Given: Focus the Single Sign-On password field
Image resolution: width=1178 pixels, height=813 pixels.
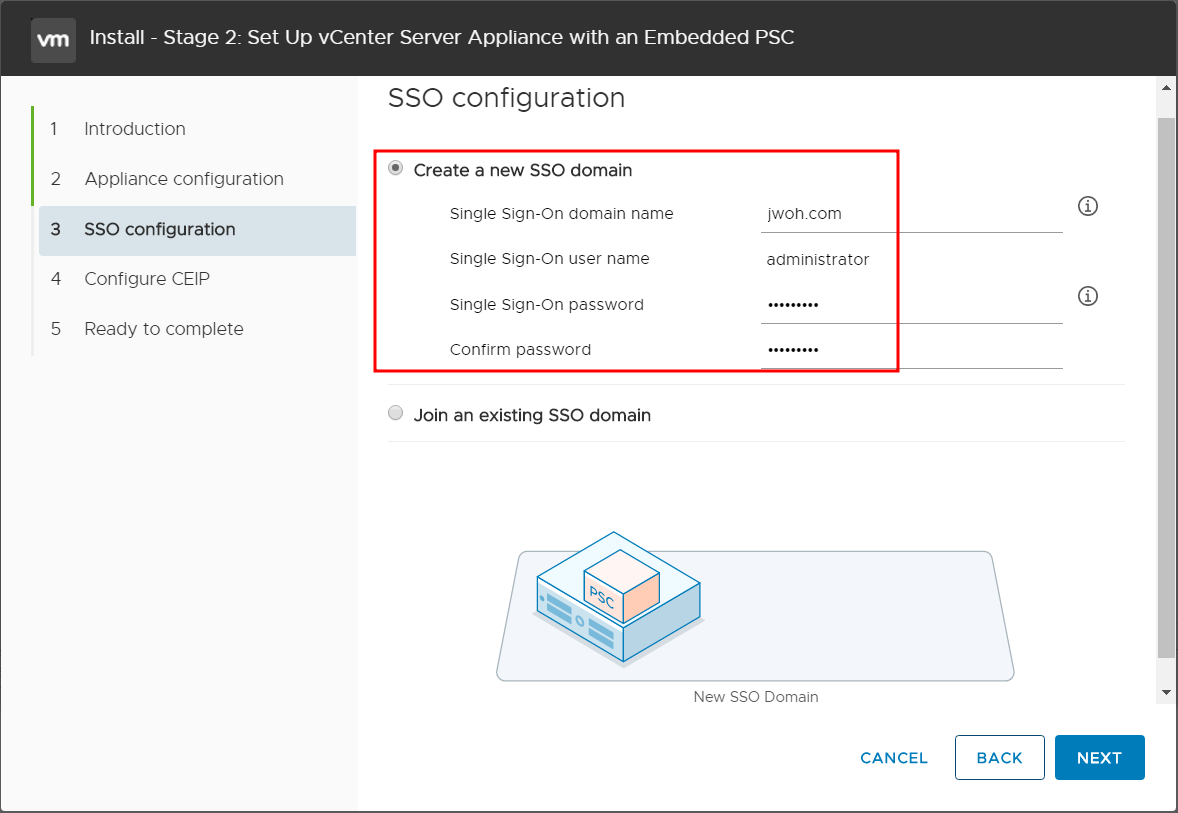Looking at the screenshot, I should [911, 305].
